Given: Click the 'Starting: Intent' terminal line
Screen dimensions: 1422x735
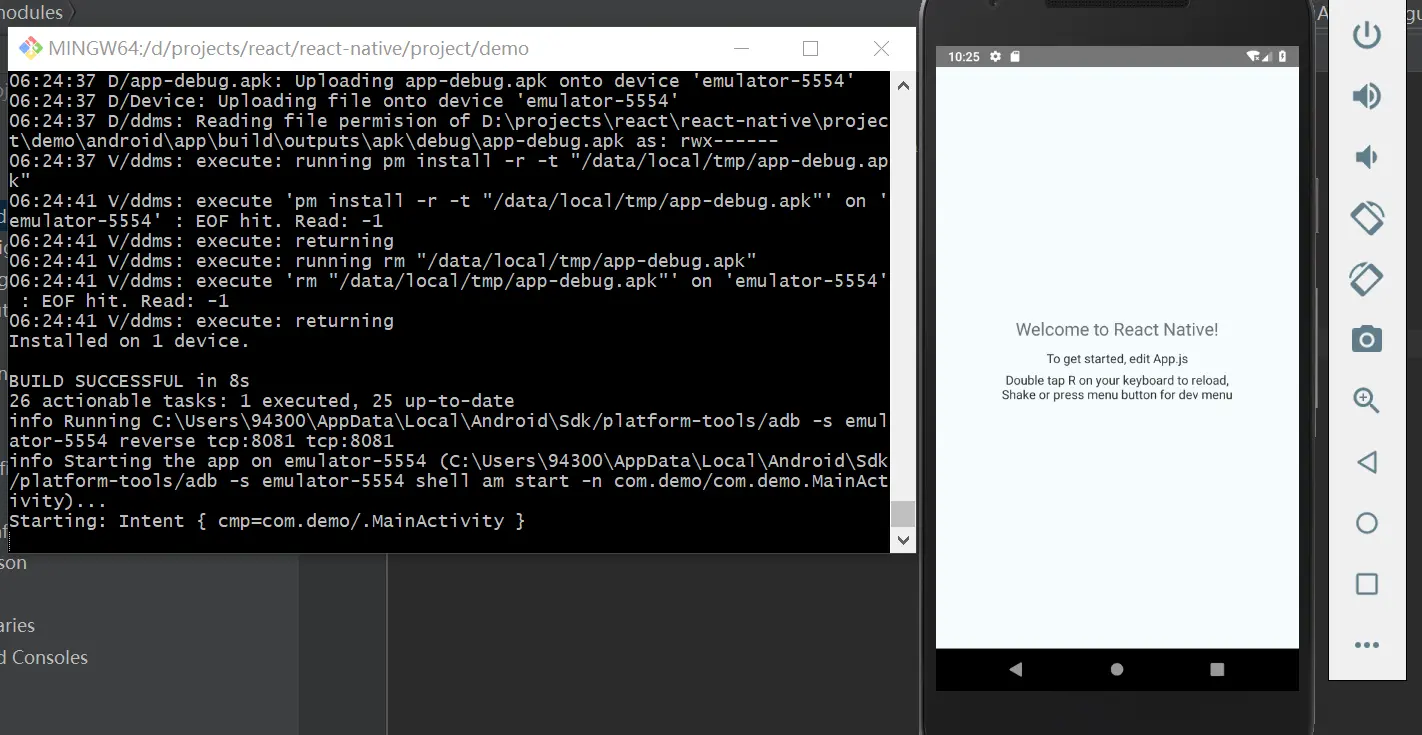Looking at the screenshot, I should click(x=267, y=521).
